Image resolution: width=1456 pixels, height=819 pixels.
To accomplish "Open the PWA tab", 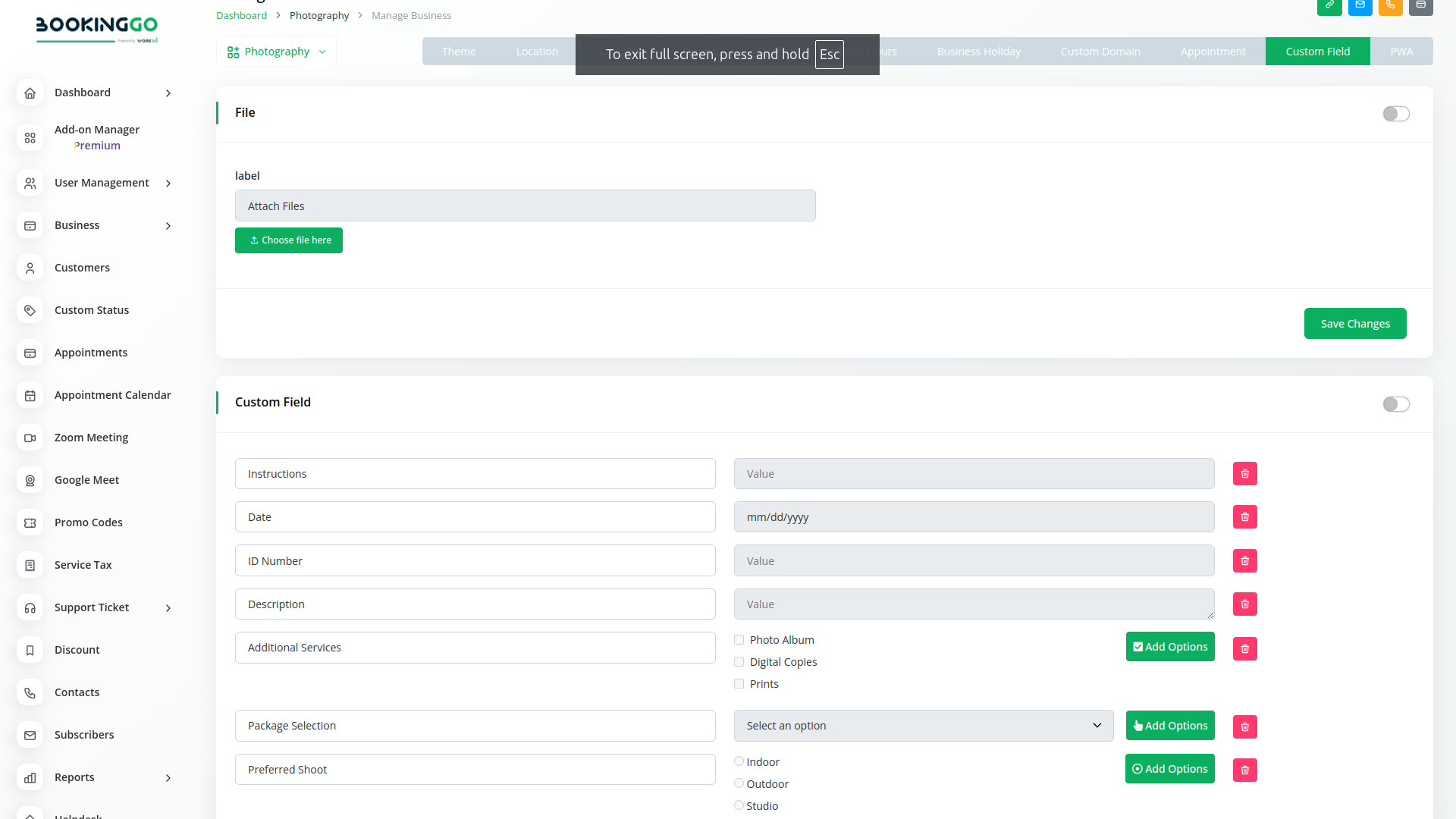I will (1401, 52).
